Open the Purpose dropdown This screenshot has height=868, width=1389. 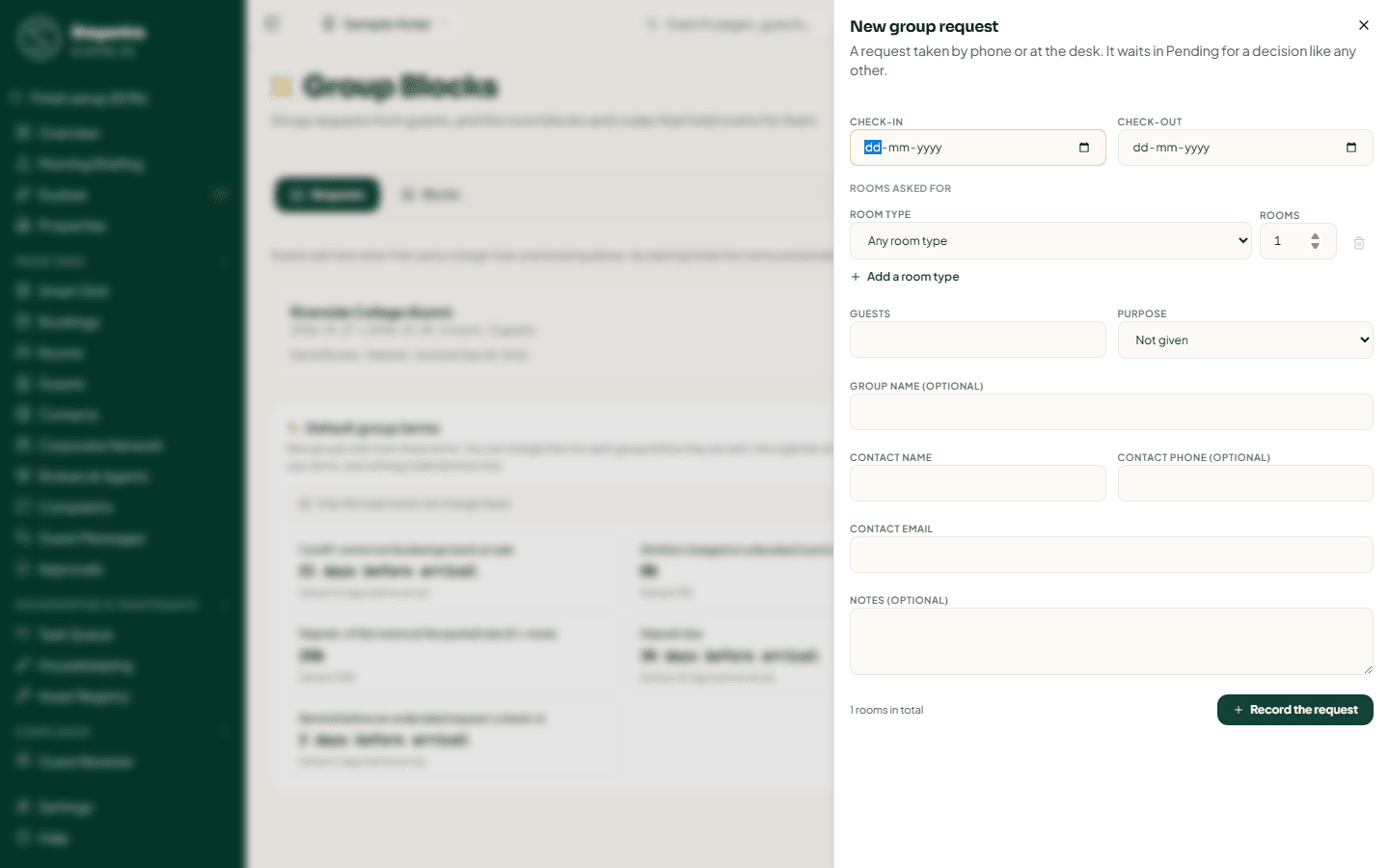(1244, 340)
